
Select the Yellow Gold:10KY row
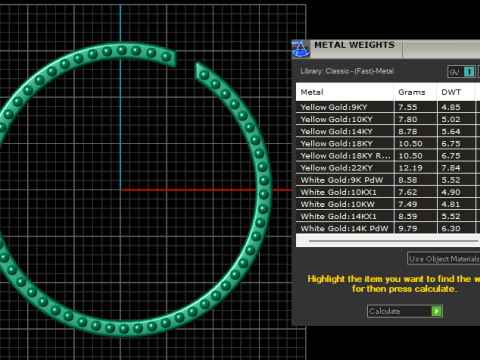tap(388, 119)
